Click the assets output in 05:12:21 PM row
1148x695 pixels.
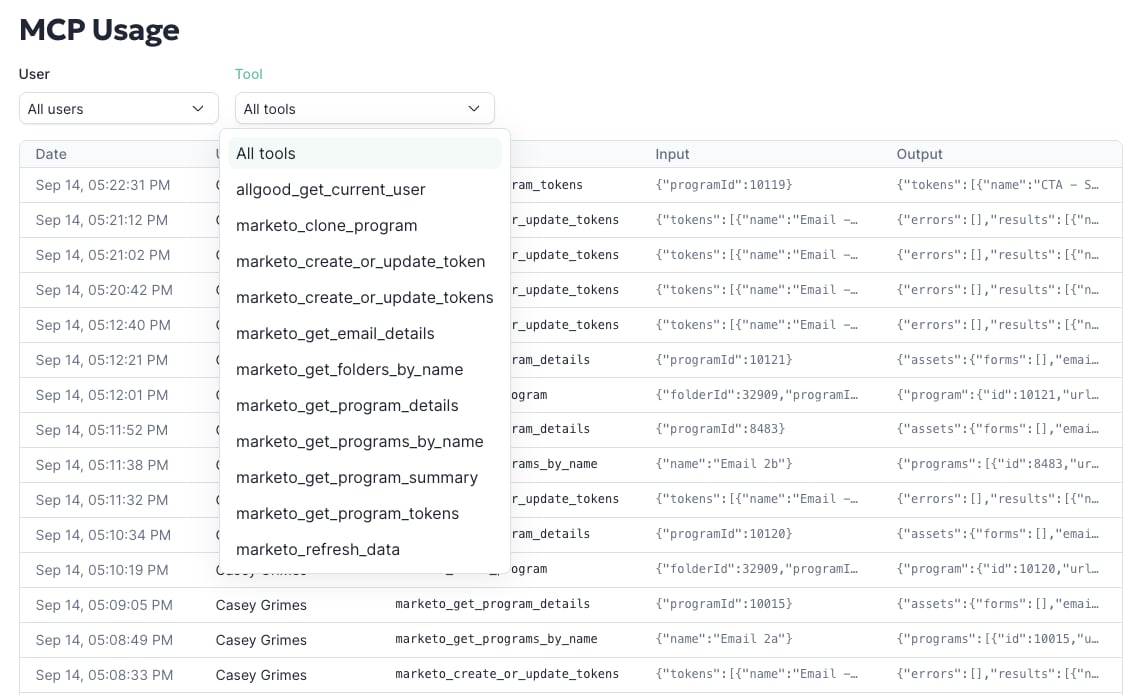click(x=998, y=360)
